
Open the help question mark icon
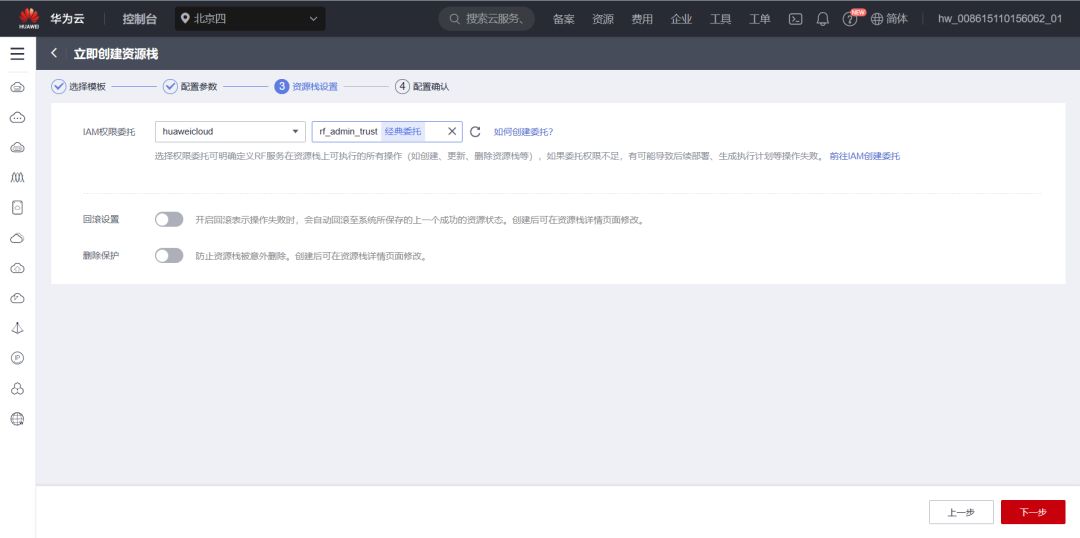(x=849, y=19)
